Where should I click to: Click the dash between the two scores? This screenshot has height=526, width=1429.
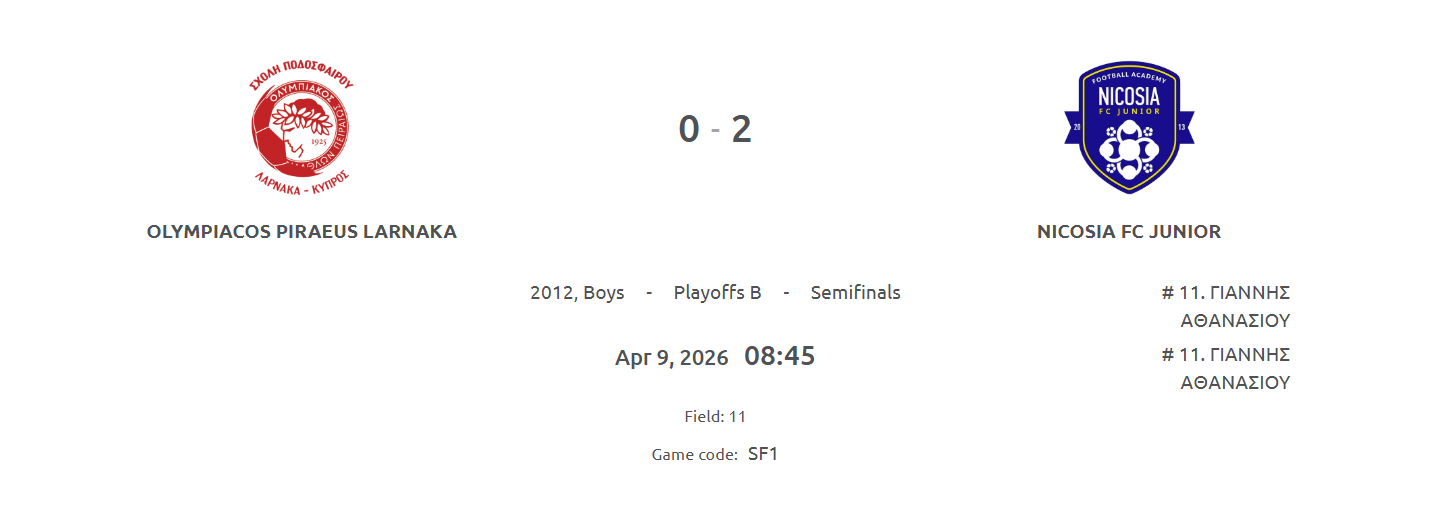pos(715,131)
